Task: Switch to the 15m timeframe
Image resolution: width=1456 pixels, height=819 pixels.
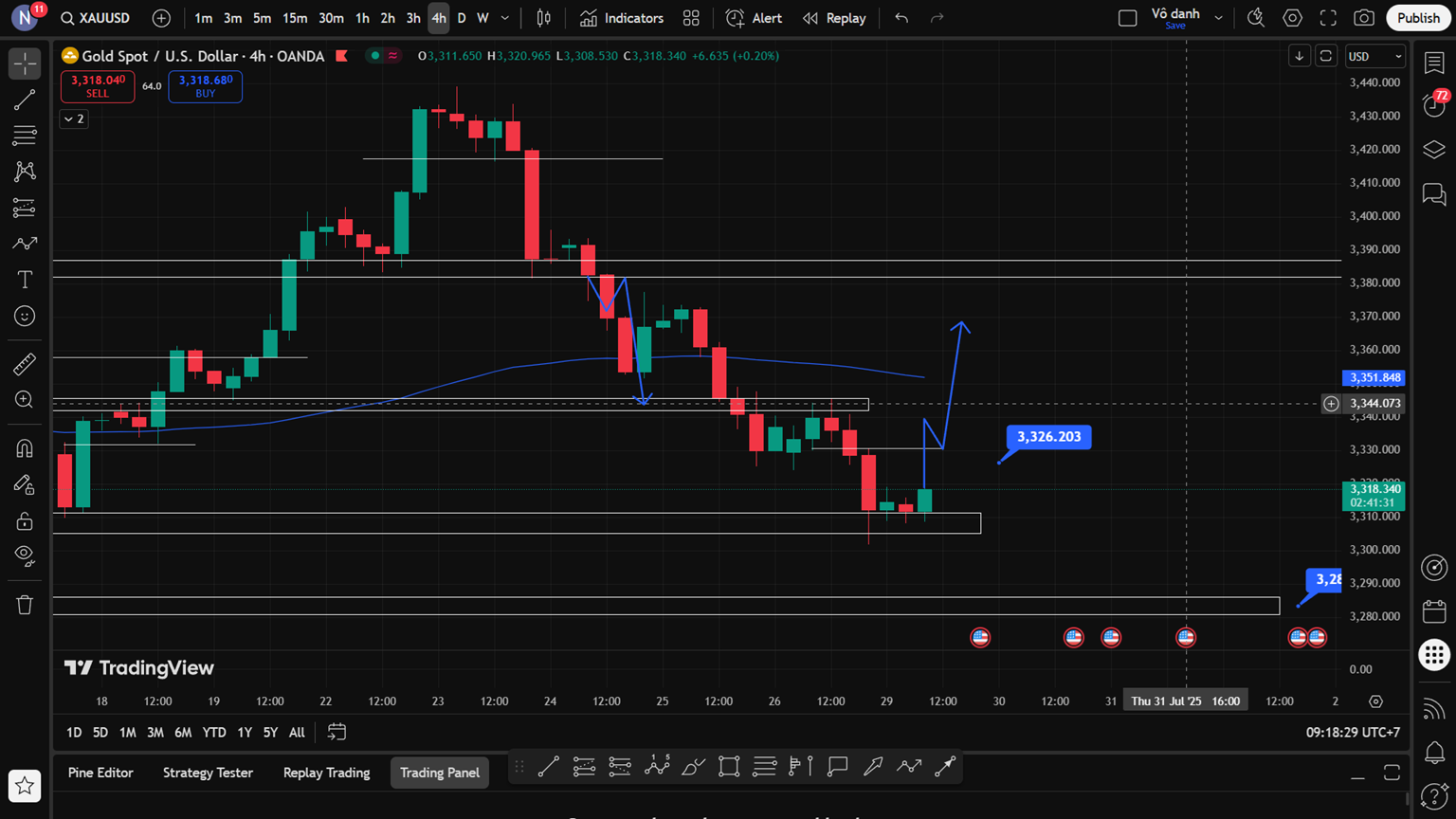Action: (295, 18)
